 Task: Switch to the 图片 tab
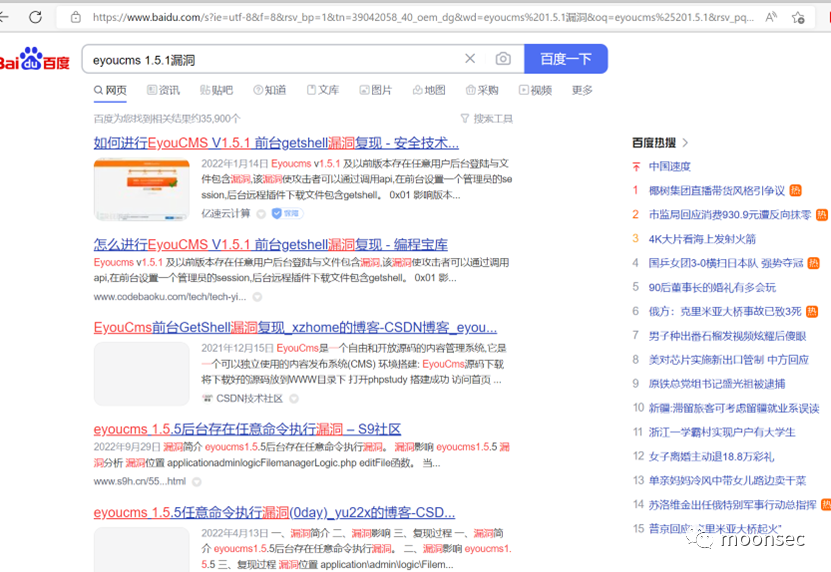tap(376, 90)
